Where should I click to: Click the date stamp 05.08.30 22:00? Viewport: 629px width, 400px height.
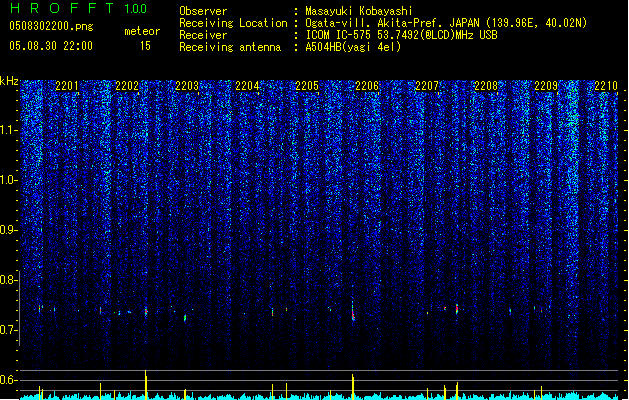pos(51,46)
